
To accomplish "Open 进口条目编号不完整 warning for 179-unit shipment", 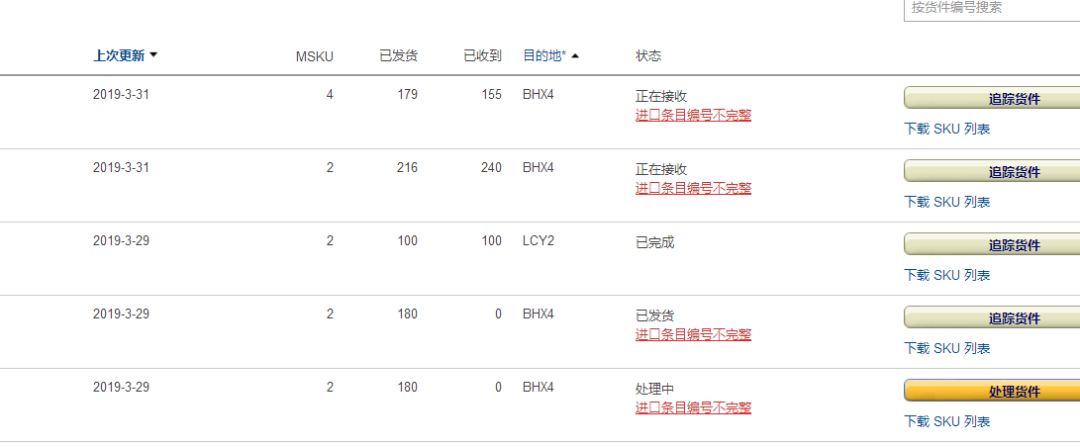I will [693, 115].
